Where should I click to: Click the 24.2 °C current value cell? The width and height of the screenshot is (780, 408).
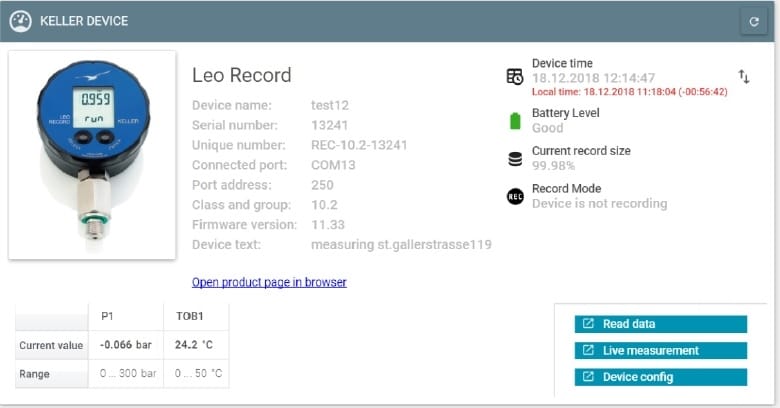click(x=196, y=345)
